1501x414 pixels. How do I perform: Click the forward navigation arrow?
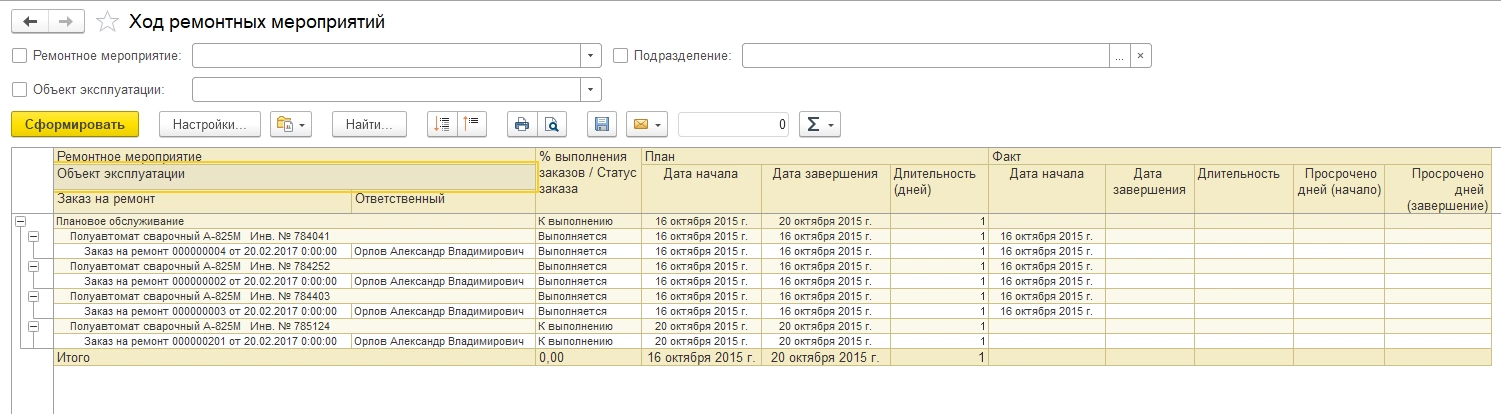66,21
